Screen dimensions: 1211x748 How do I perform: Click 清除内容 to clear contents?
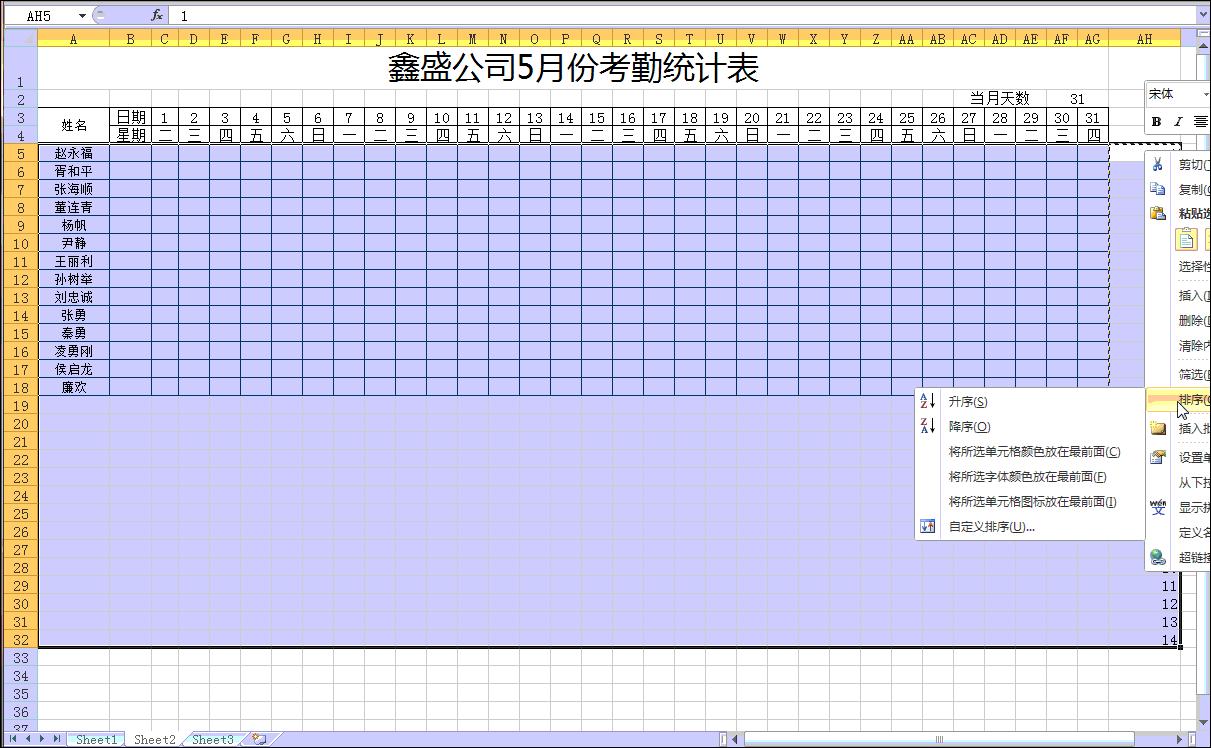click(x=1192, y=346)
